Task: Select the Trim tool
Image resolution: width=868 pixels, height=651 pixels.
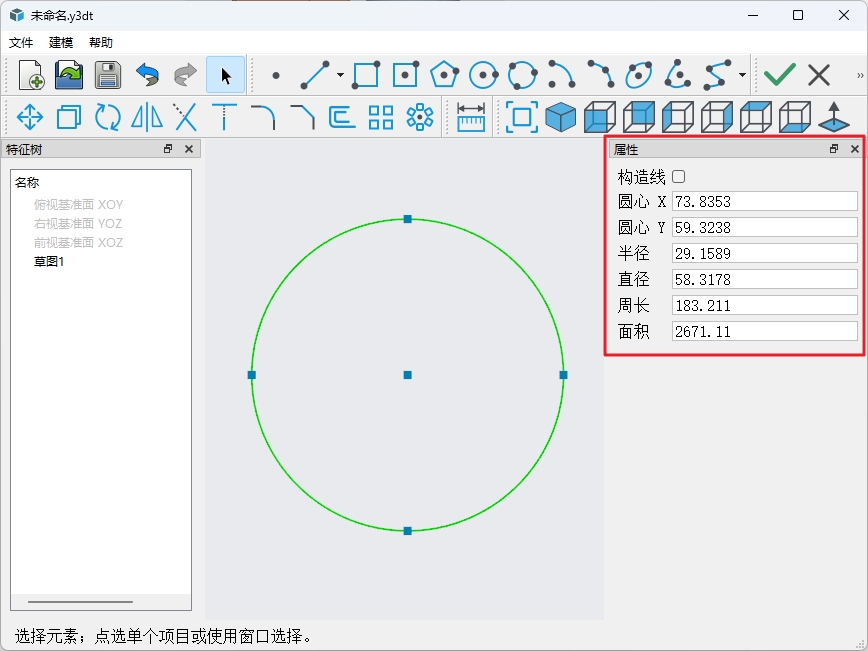Action: [x=185, y=117]
